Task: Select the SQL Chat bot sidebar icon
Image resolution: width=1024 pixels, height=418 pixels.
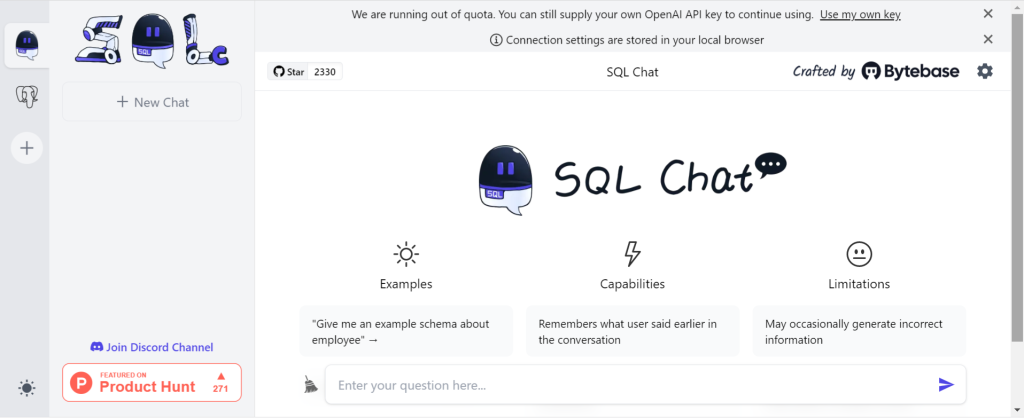Action: [26, 46]
